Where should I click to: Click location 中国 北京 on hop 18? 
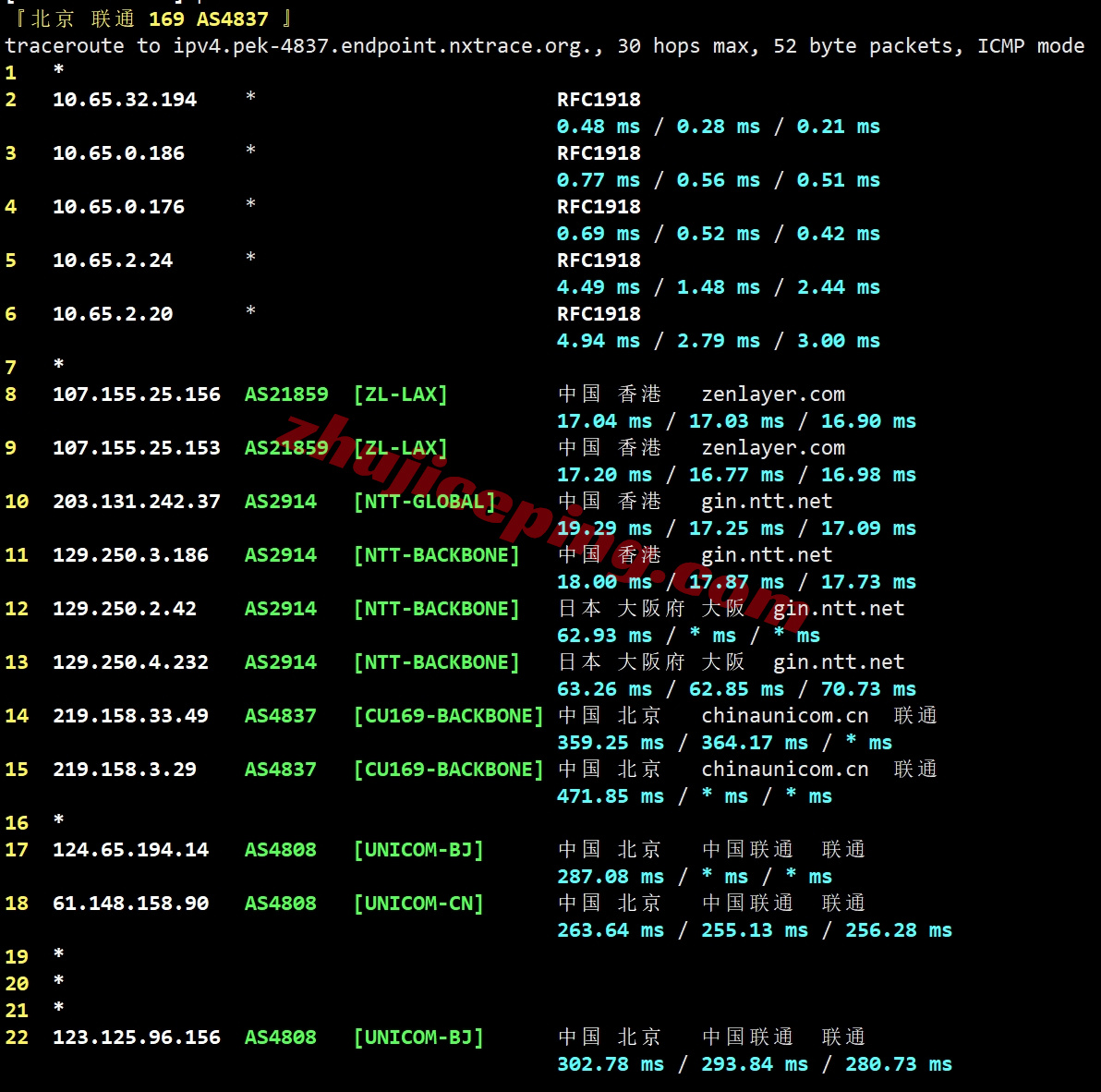(x=610, y=904)
